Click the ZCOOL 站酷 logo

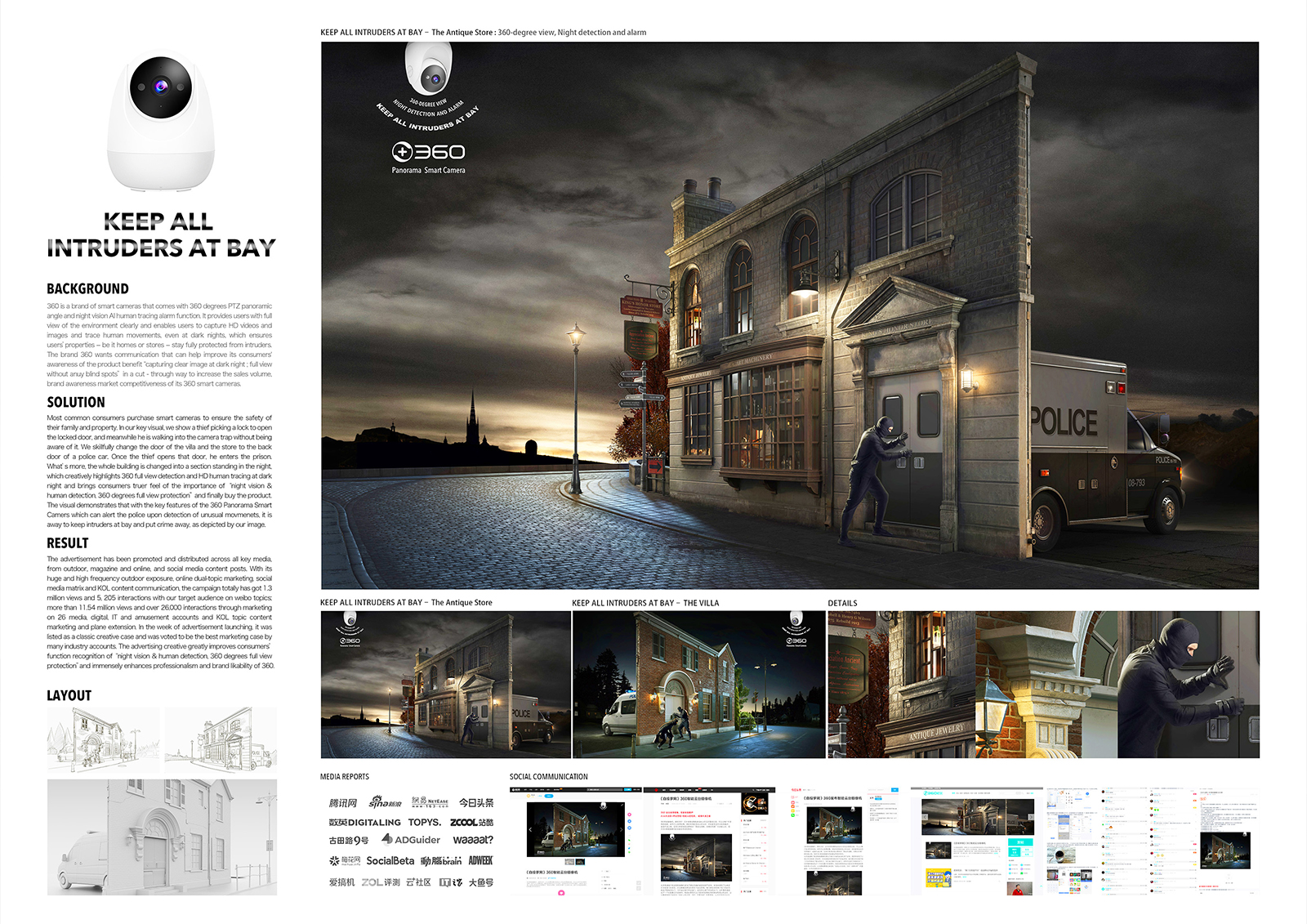point(471,823)
